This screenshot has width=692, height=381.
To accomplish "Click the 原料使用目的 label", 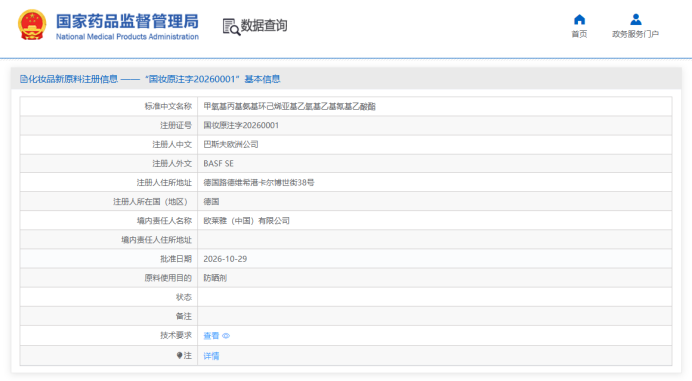I will pos(168,278).
